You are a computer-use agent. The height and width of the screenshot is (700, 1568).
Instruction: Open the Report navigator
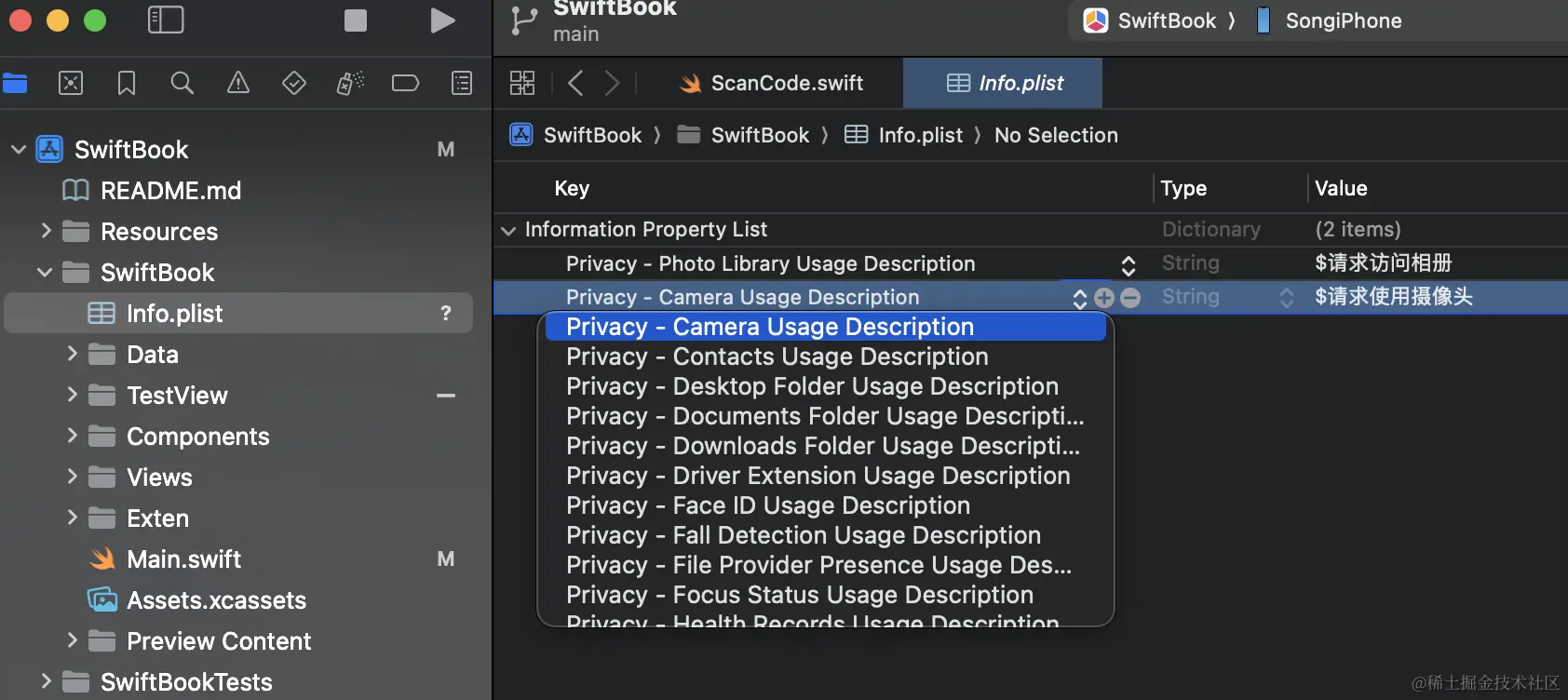[462, 83]
